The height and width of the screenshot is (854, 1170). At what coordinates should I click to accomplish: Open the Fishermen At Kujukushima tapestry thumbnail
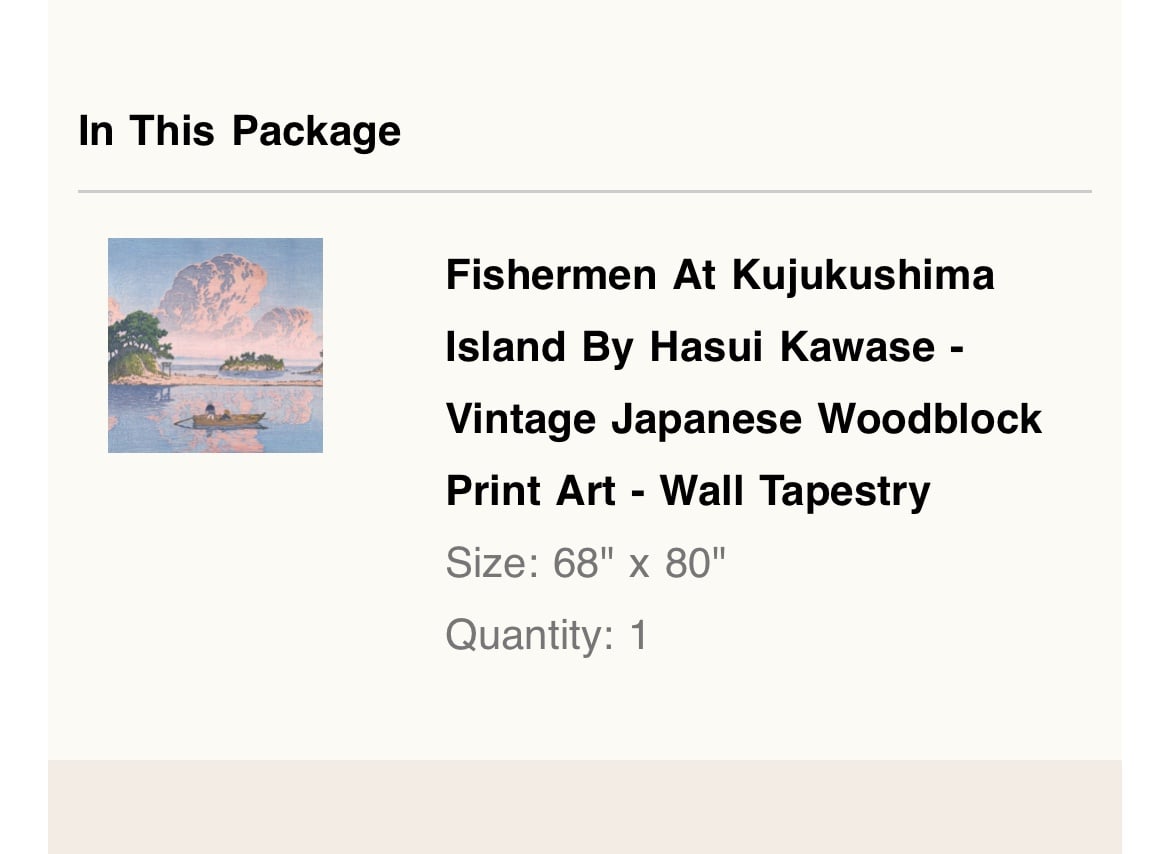coord(216,345)
